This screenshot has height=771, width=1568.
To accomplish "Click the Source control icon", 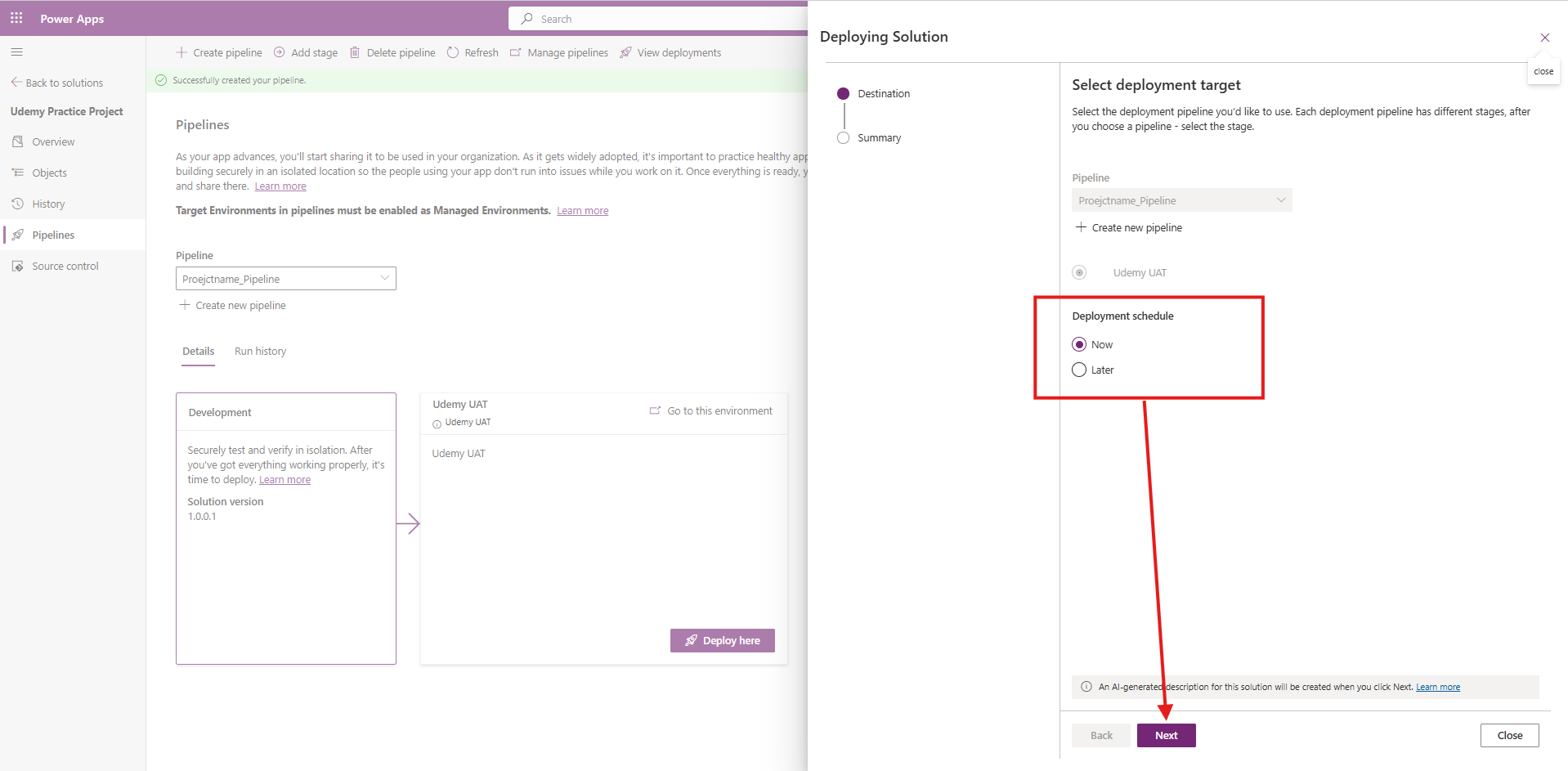I will pyautogui.click(x=18, y=266).
